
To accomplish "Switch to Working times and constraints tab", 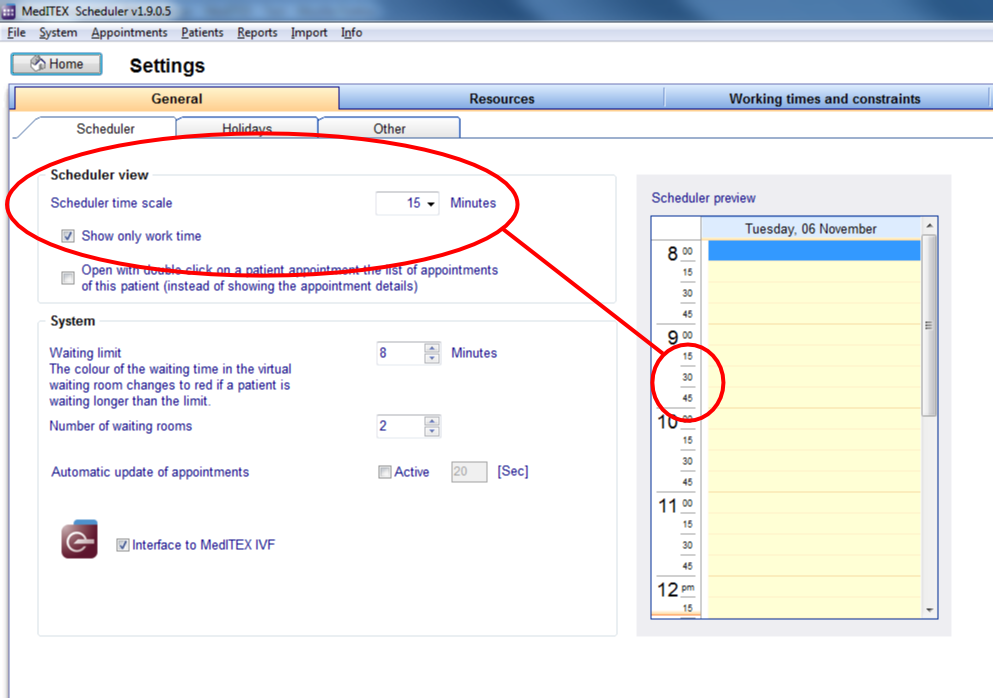I will 825,99.
